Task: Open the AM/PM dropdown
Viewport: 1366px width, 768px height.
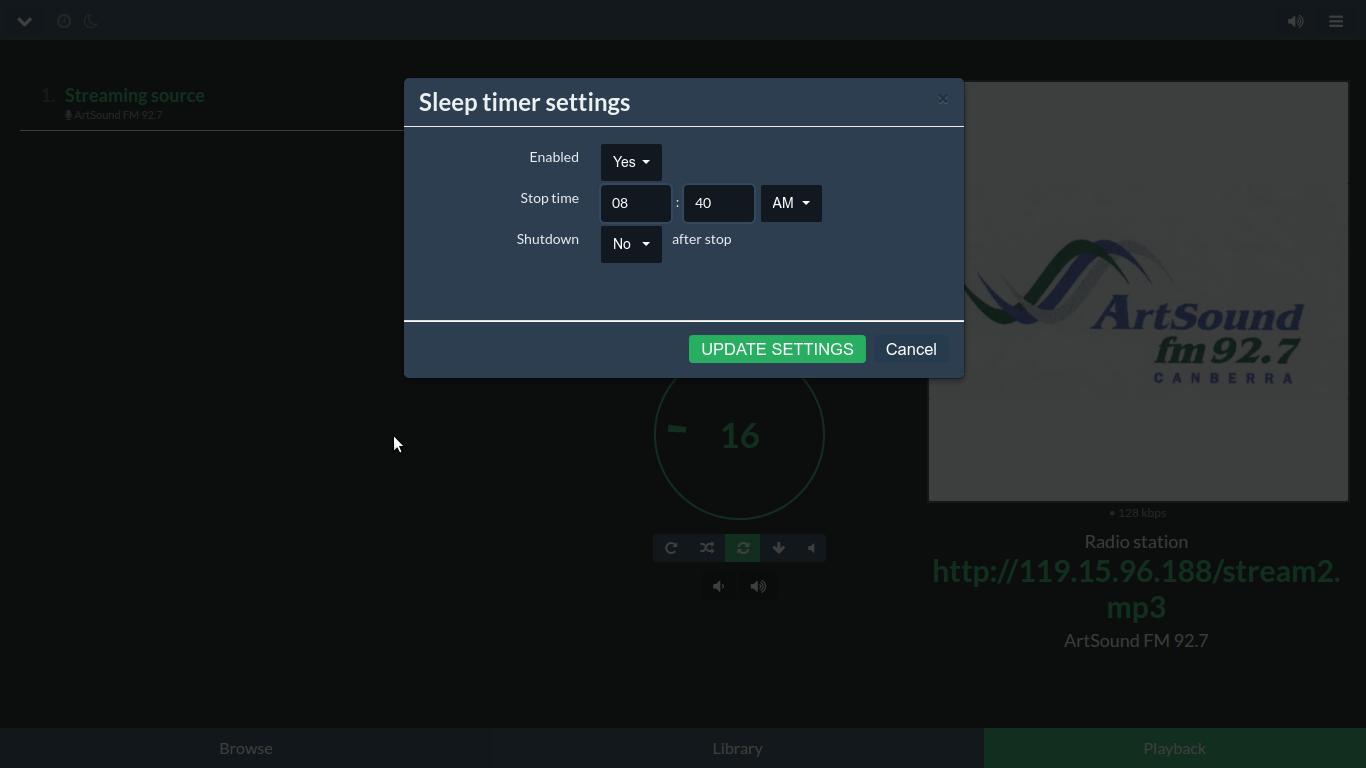Action: pyautogui.click(x=791, y=203)
